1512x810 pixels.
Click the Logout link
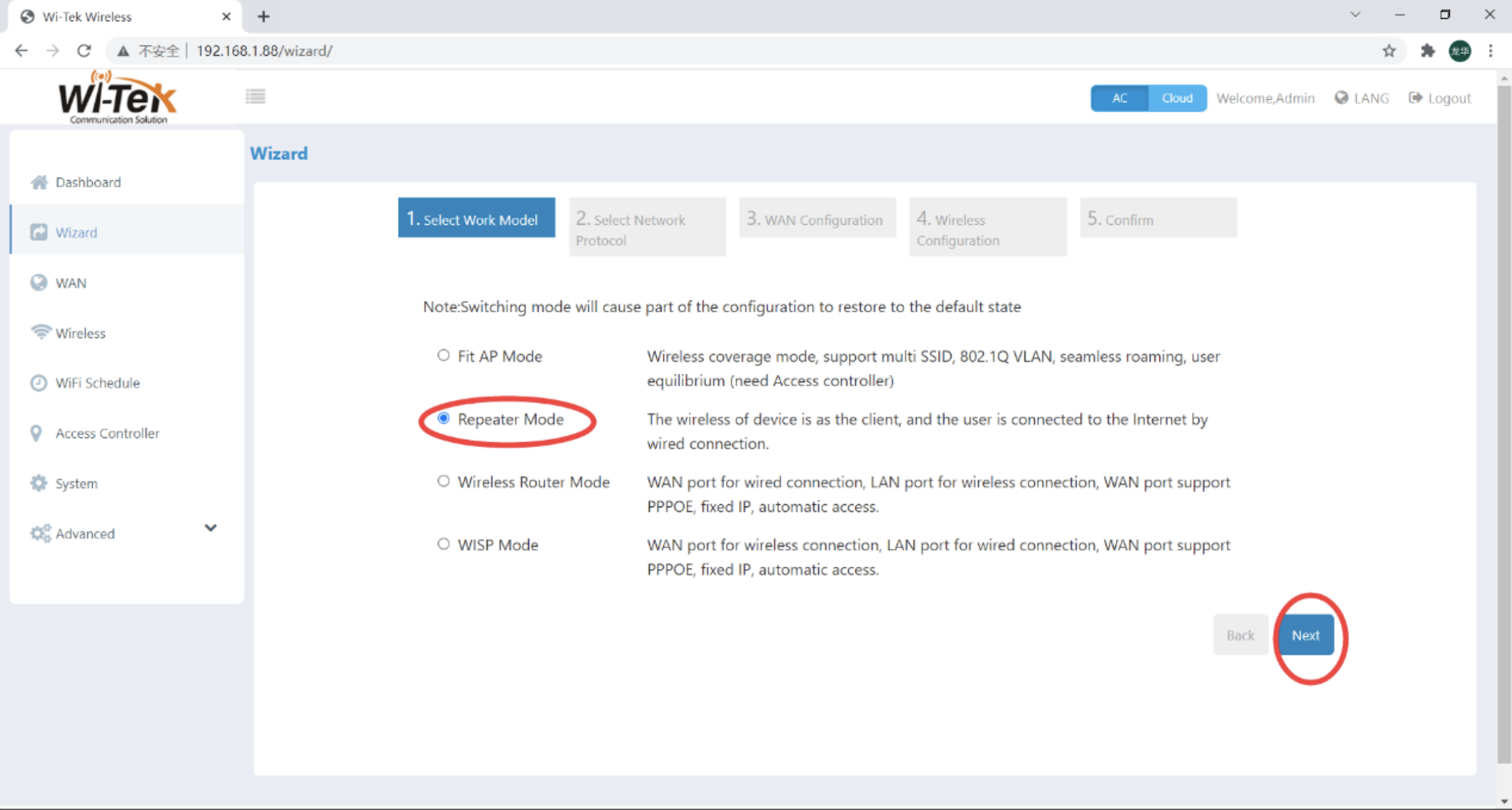coord(1440,98)
